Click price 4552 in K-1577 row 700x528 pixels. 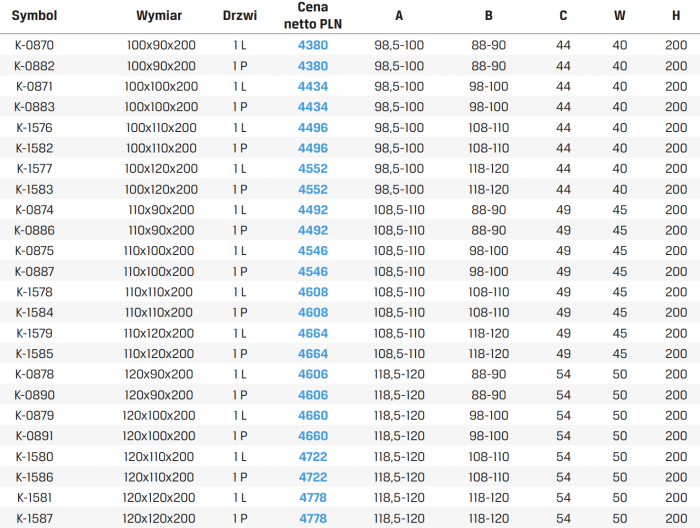coord(313,169)
